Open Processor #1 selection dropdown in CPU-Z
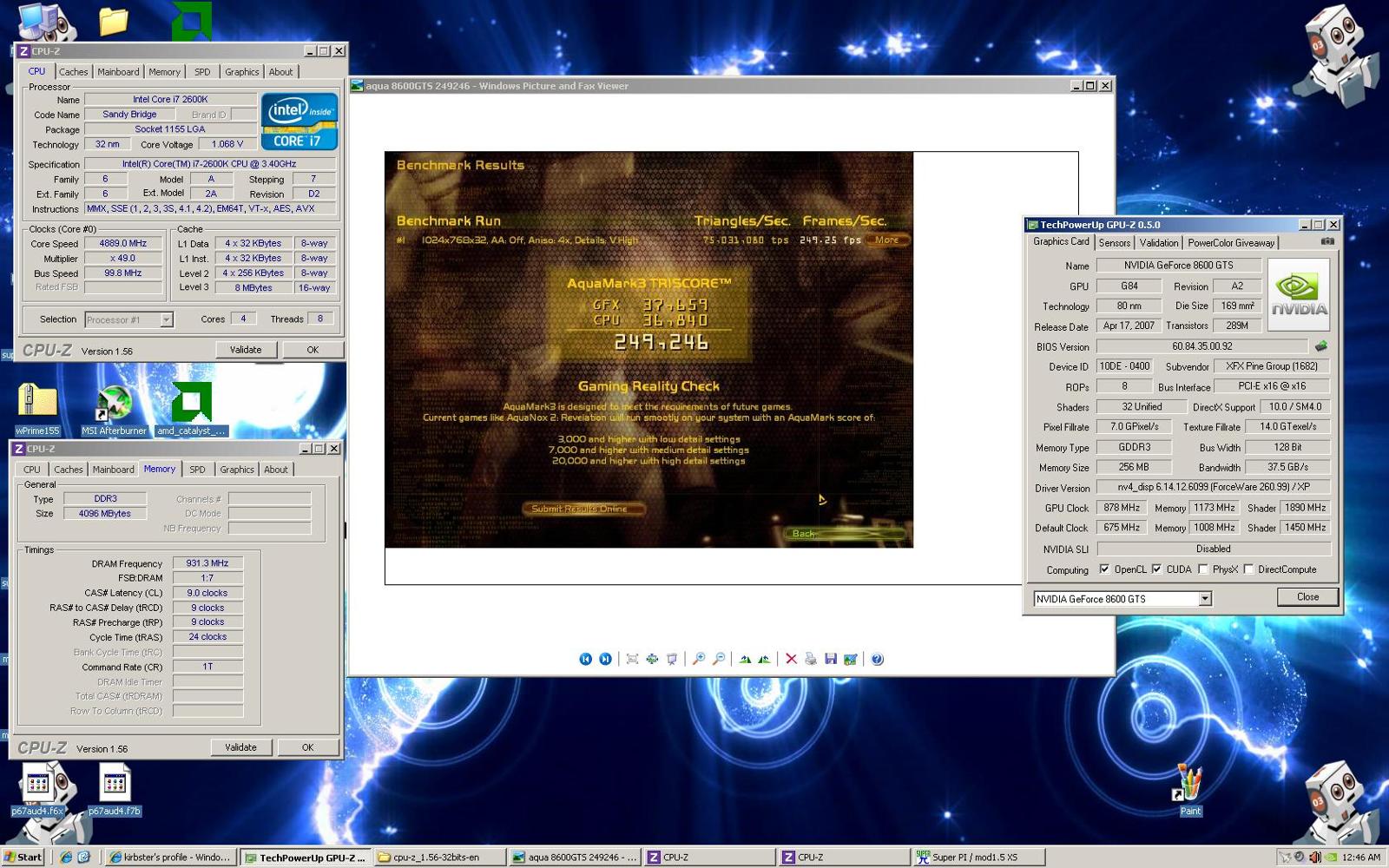Image resolution: width=1389 pixels, height=868 pixels. coord(166,320)
